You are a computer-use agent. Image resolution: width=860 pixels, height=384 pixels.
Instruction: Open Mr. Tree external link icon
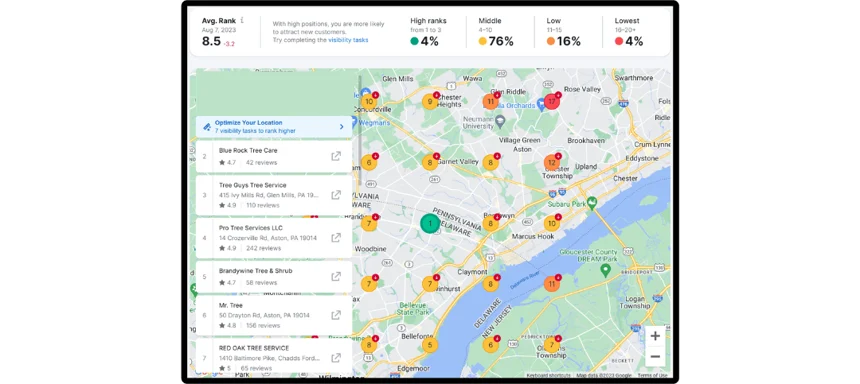[336, 315]
